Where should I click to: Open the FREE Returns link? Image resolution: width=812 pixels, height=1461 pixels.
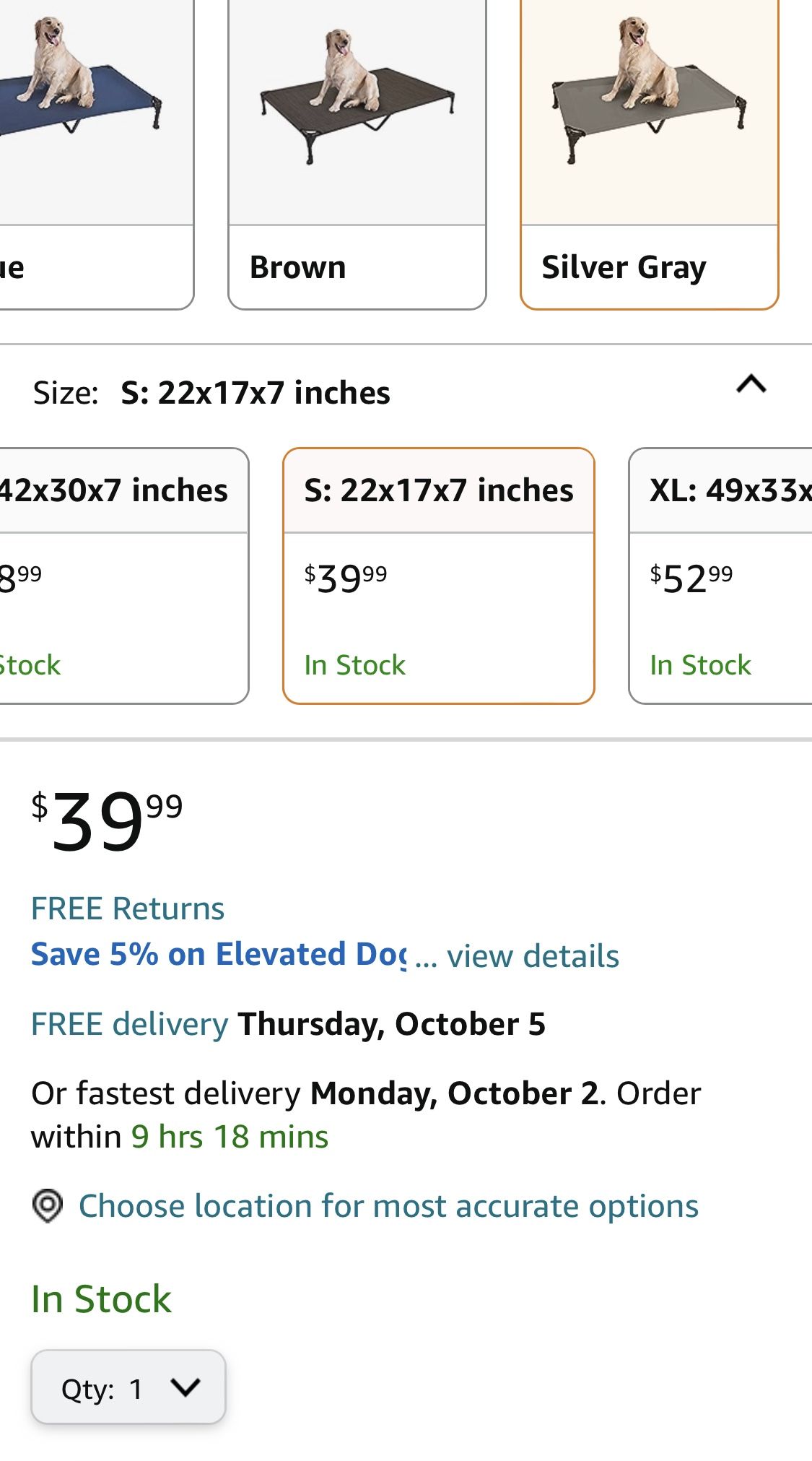point(128,909)
